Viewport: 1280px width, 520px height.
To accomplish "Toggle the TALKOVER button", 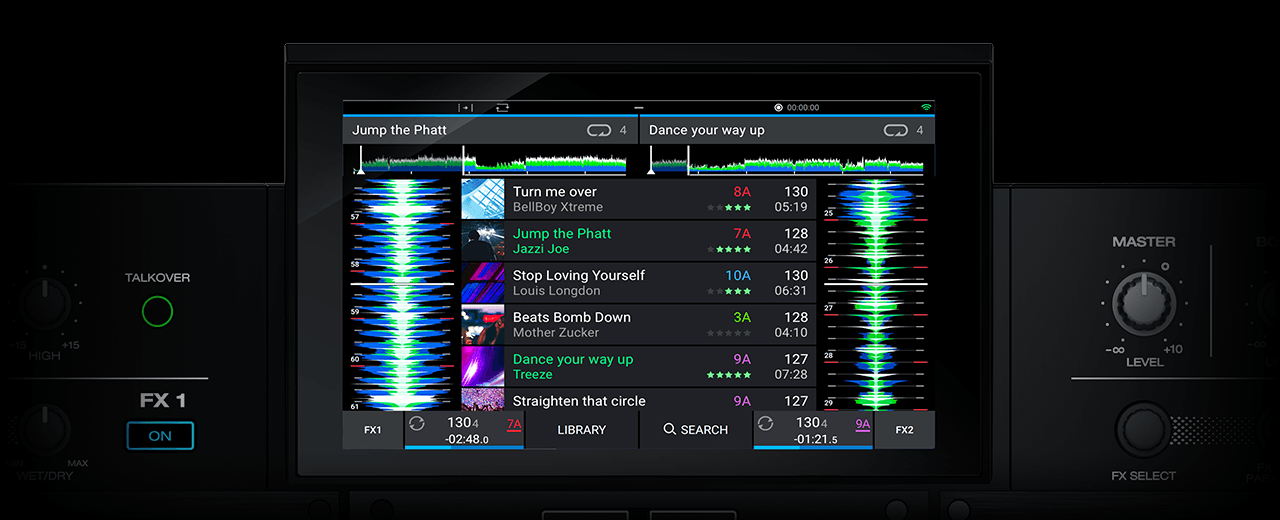I will [x=157, y=312].
